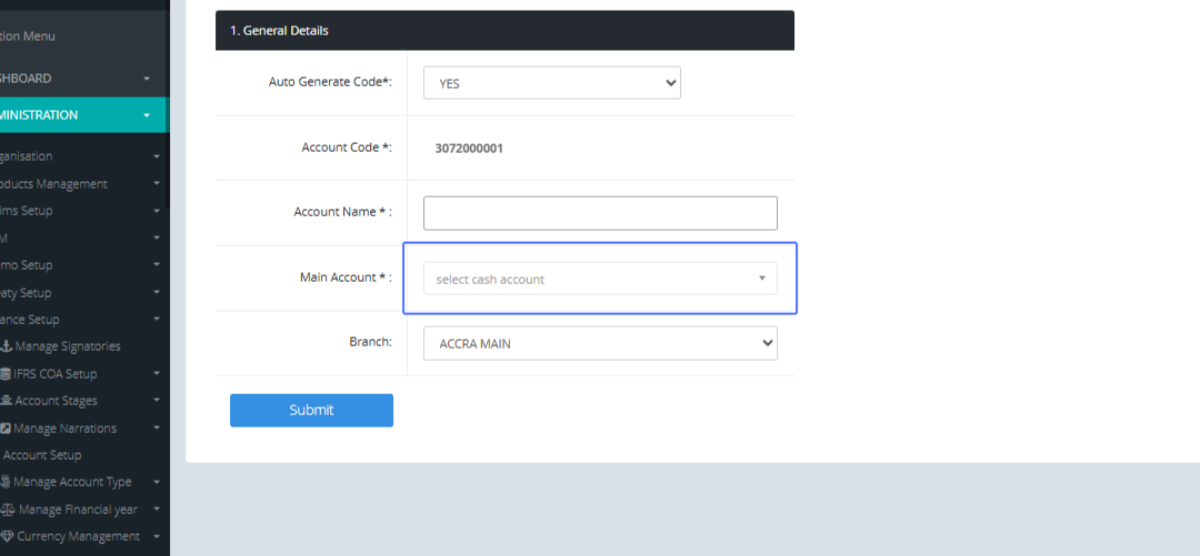Click the Currency Management diamond icon

[8, 537]
